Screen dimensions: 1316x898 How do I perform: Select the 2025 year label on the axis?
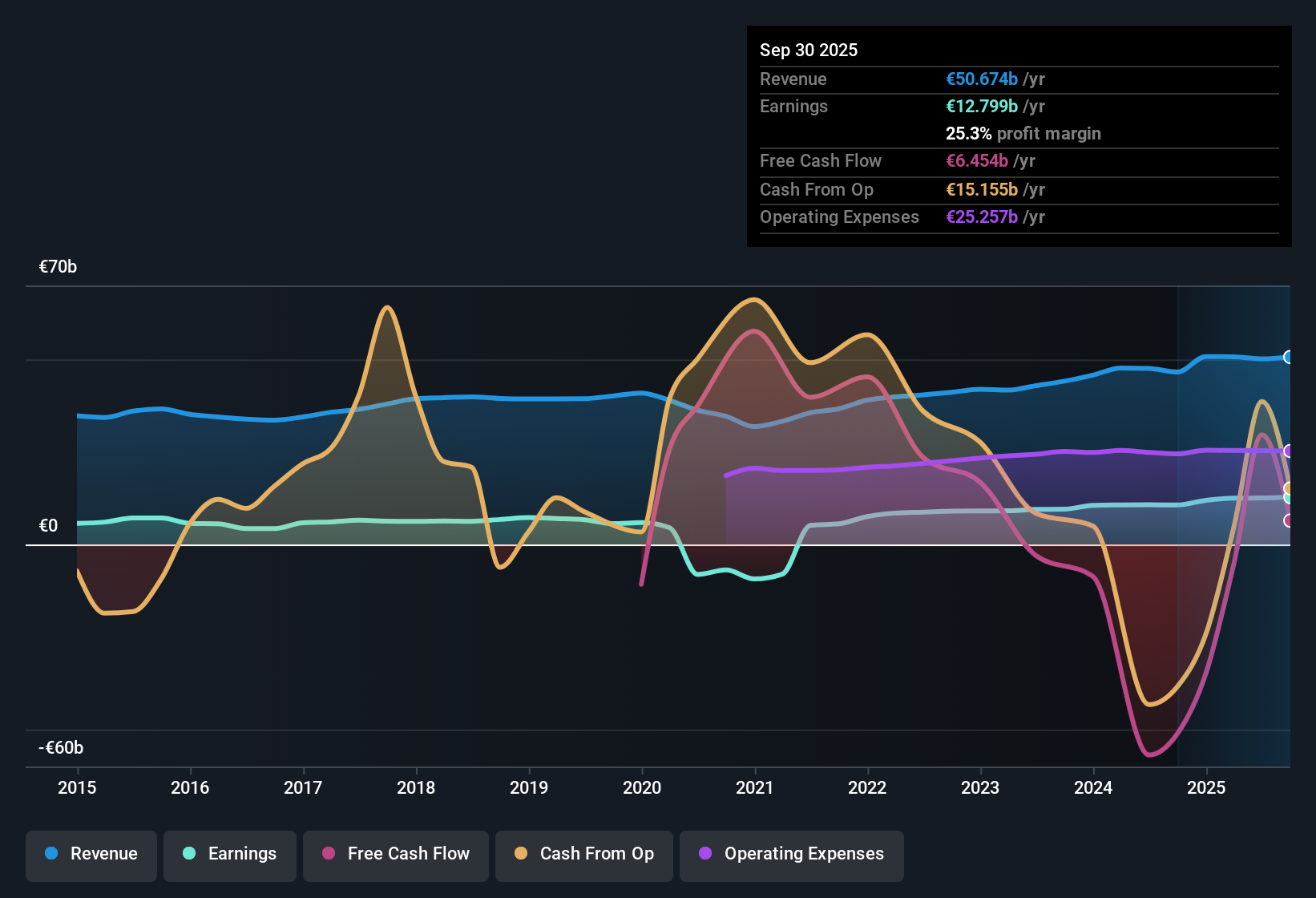[x=1207, y=788]
